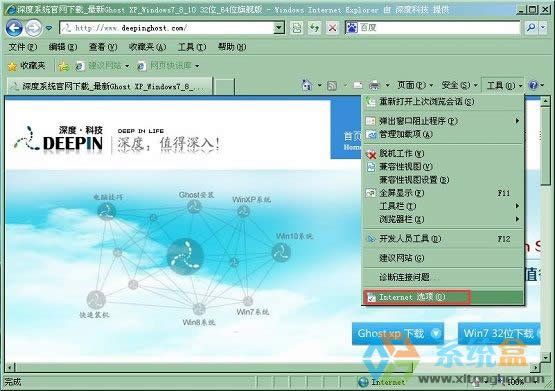Open the 编辑(E) menu
Image resolution: width=555 pixels, height=391 pixels.
[x=63, y=47]
